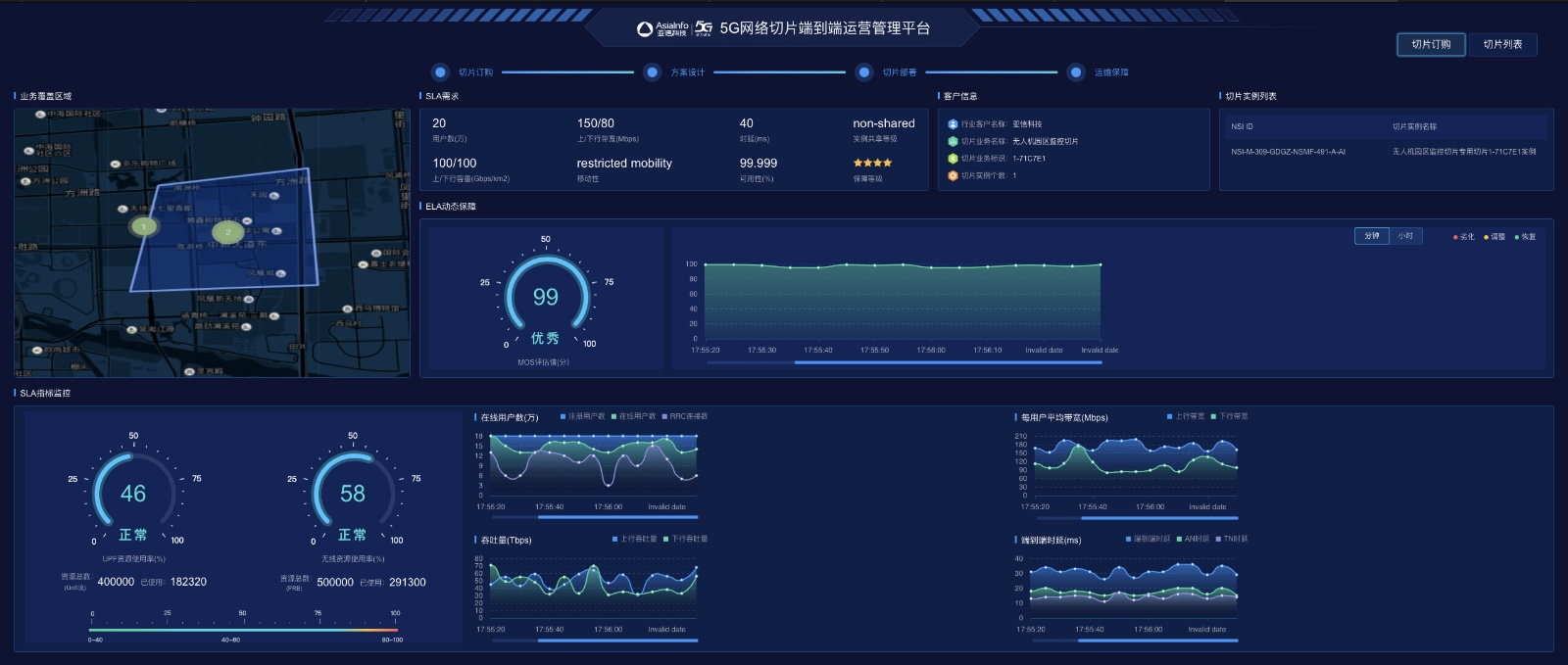
Task: Click map cluster marker labeled 1
Action: pyautogui.click(x=144, y=226)
